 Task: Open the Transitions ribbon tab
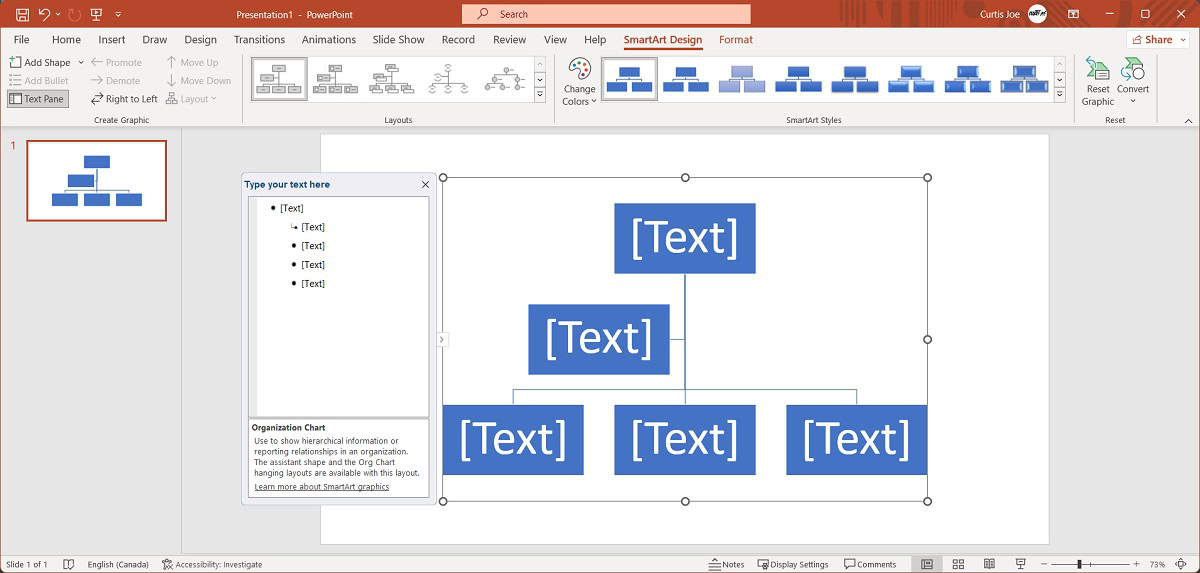[x=259, y=40]
